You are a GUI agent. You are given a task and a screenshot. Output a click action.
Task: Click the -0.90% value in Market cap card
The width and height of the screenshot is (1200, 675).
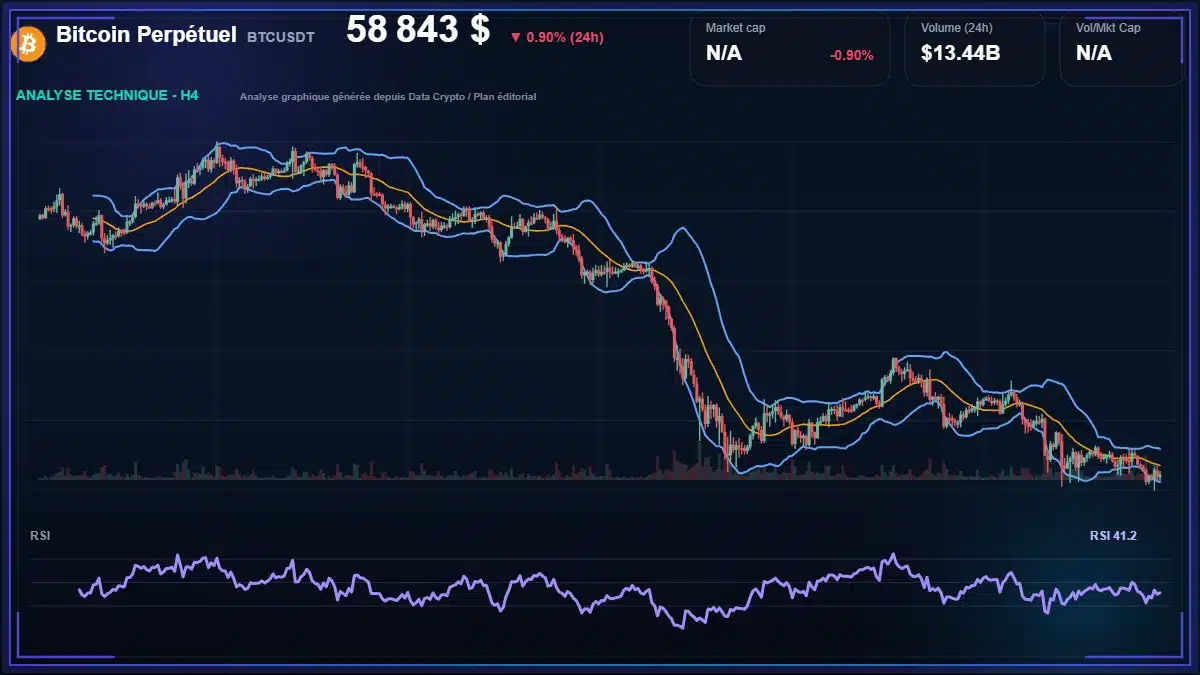click(852, 55)
